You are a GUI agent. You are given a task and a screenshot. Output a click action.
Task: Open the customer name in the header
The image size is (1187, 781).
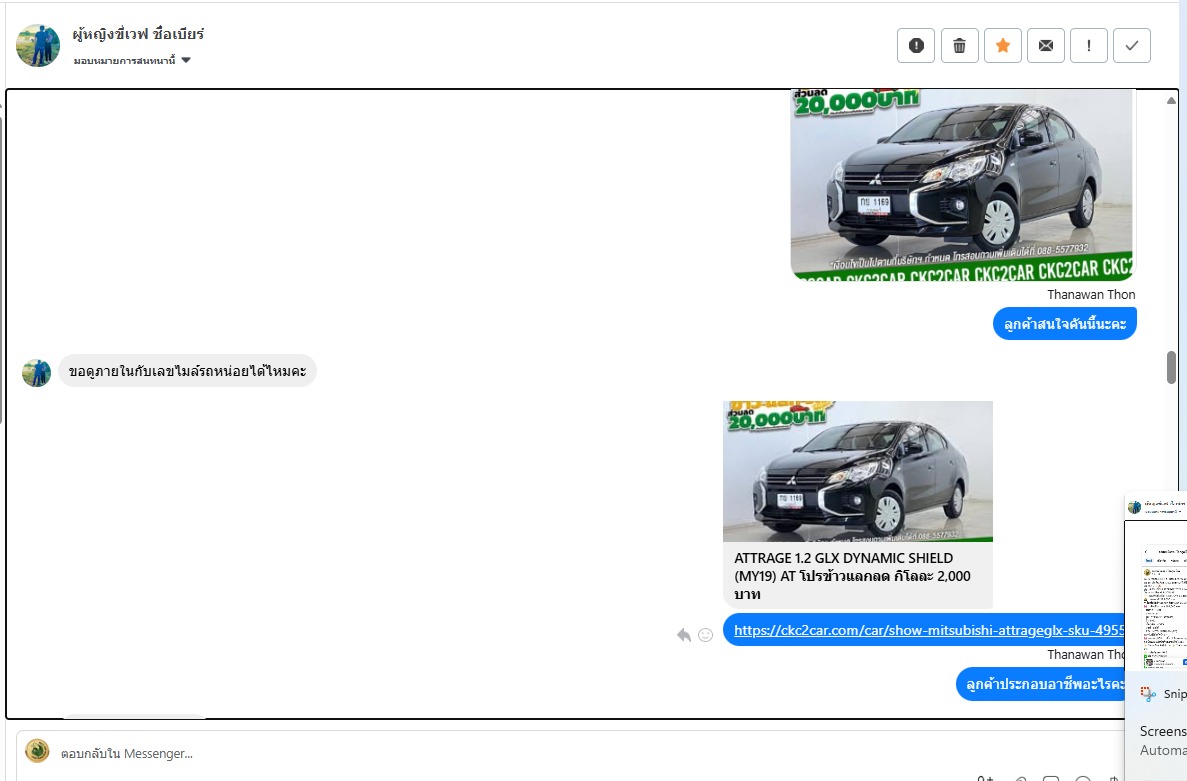pos(139,34)
